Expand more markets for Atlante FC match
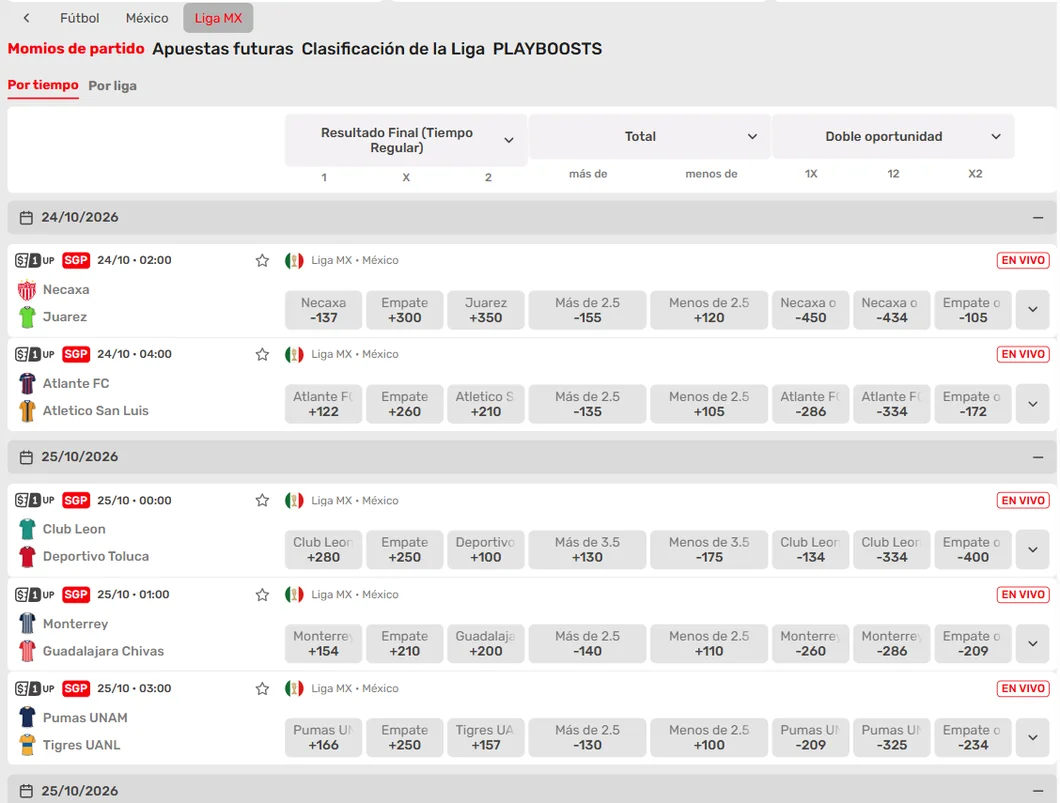This screenshot has width=1060, height=803. [x=1033, y=404]
